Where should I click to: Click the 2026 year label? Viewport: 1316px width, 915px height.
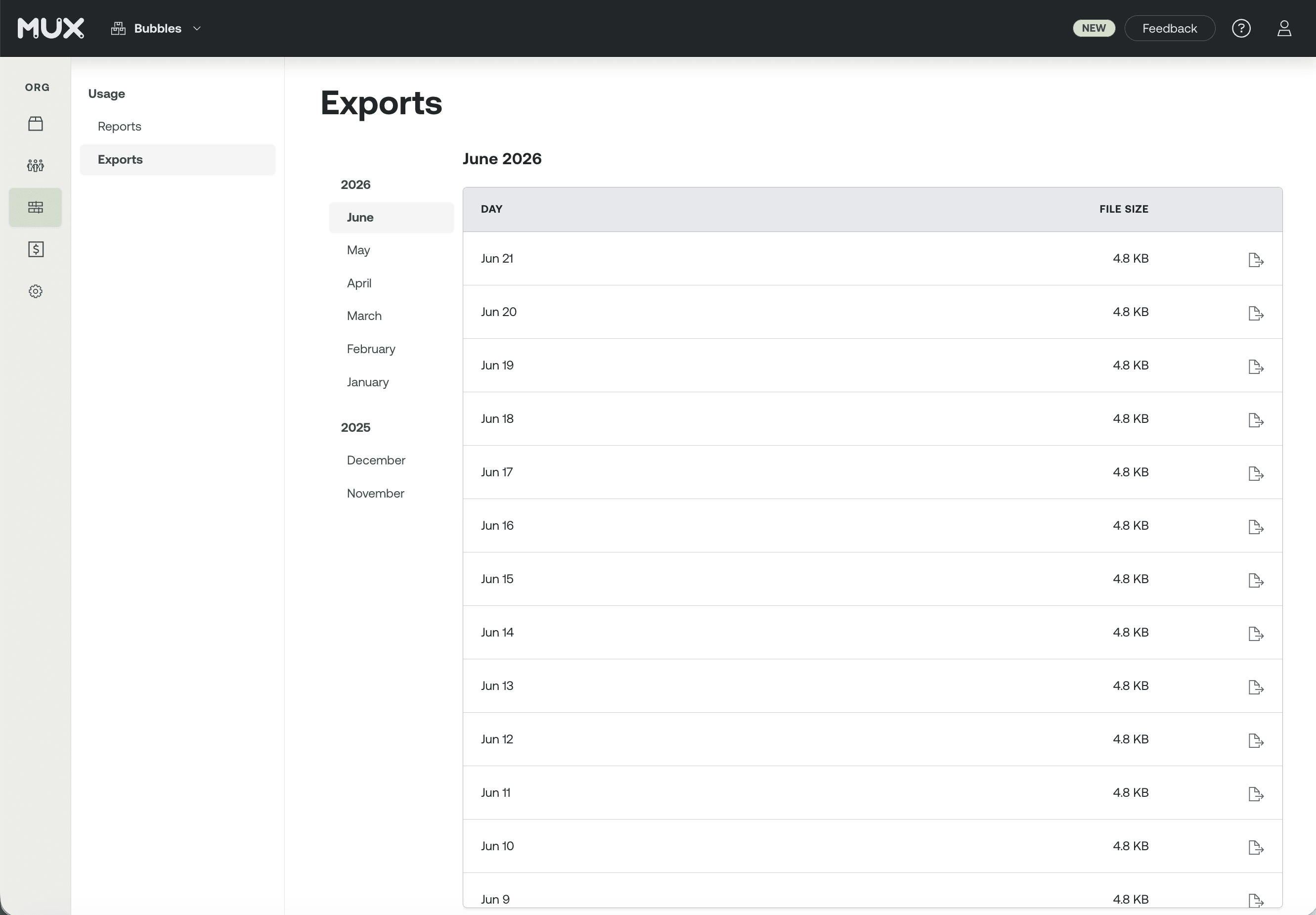tap(355, 184)
